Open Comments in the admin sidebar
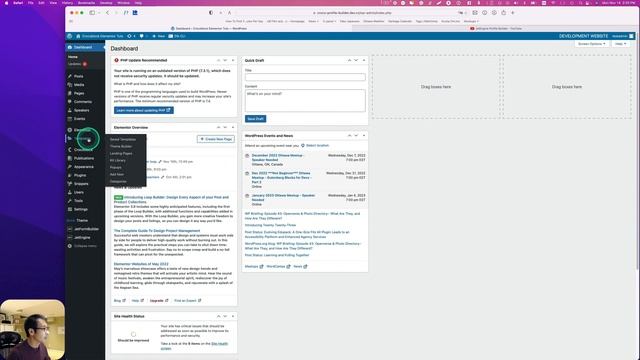This screenshot has height=360, width=640. (x=82, y=102)
